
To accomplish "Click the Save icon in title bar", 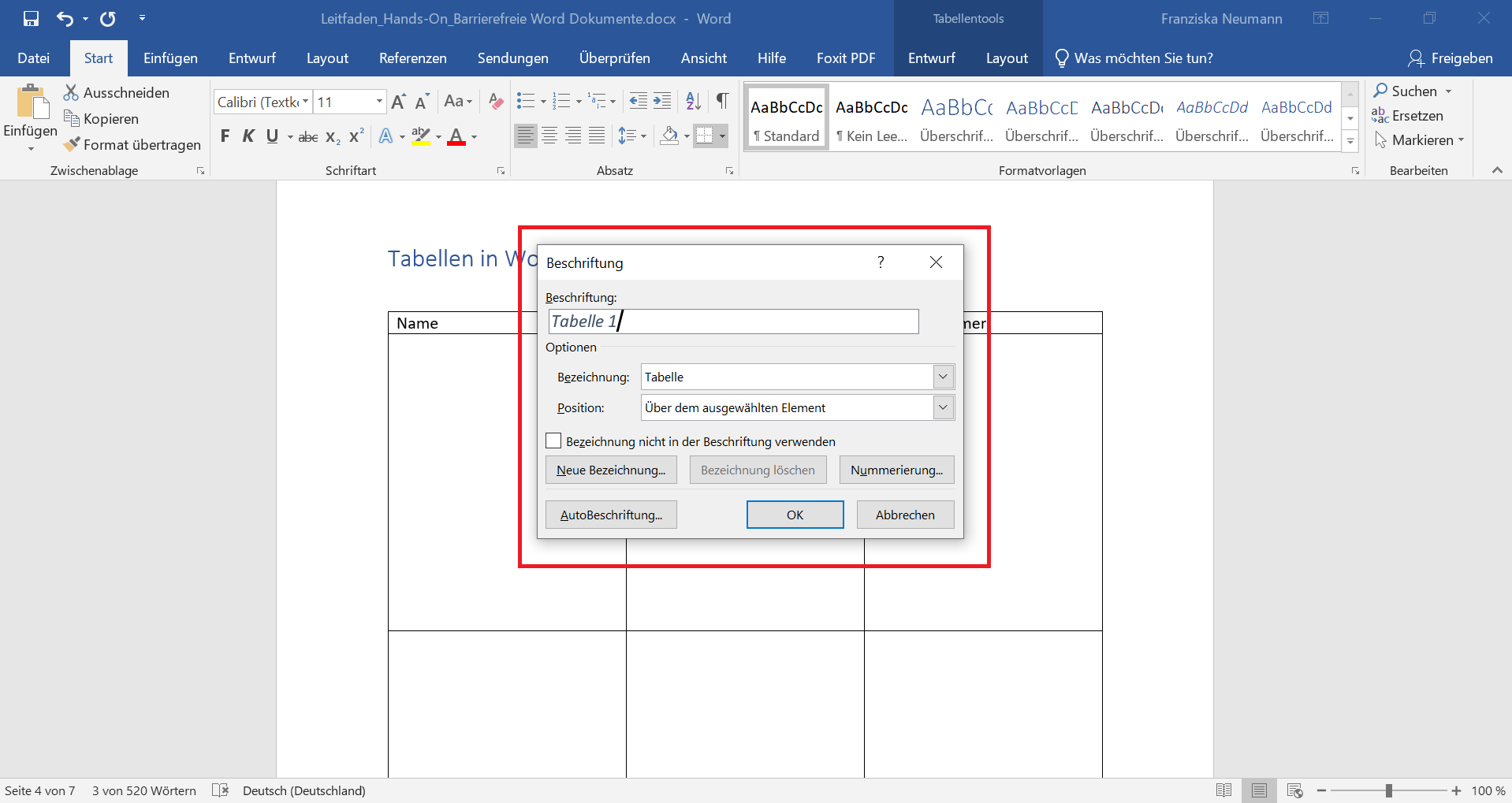I will coord(31,18).
